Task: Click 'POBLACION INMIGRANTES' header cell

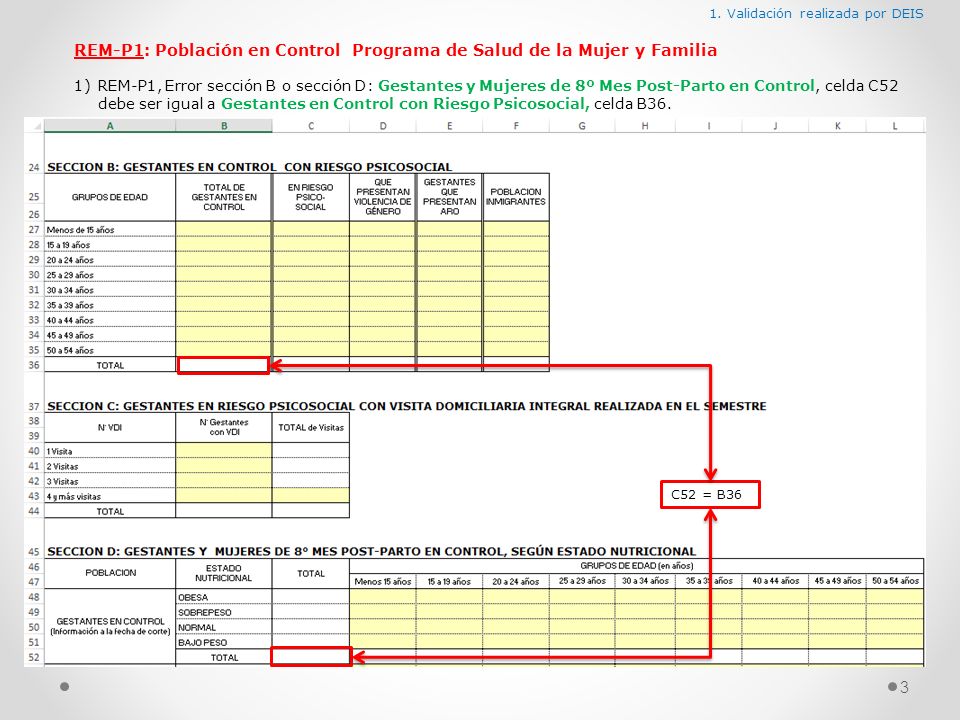Action: click(516, 197)
